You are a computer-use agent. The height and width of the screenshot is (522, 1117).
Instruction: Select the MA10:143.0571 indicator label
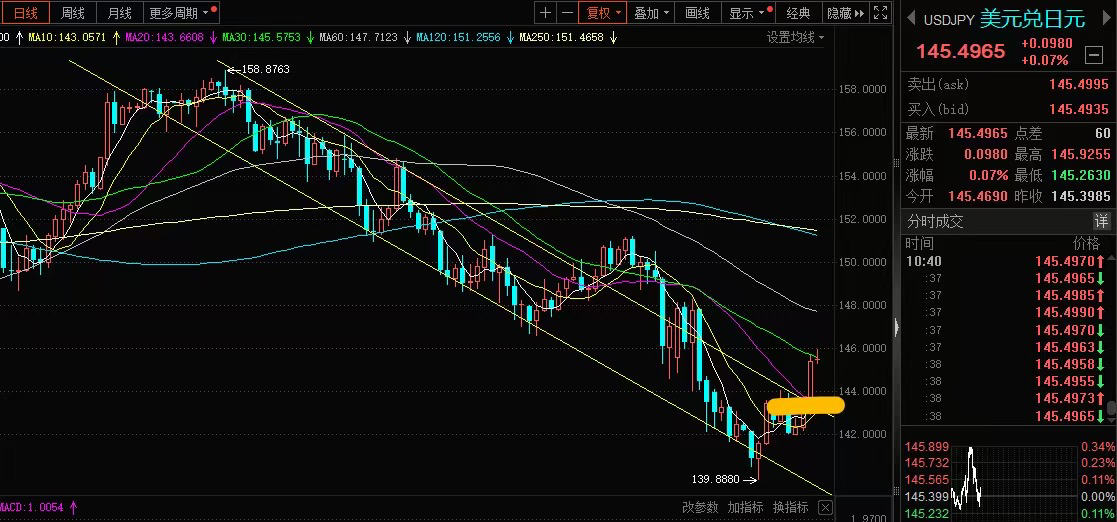point(68,37)
